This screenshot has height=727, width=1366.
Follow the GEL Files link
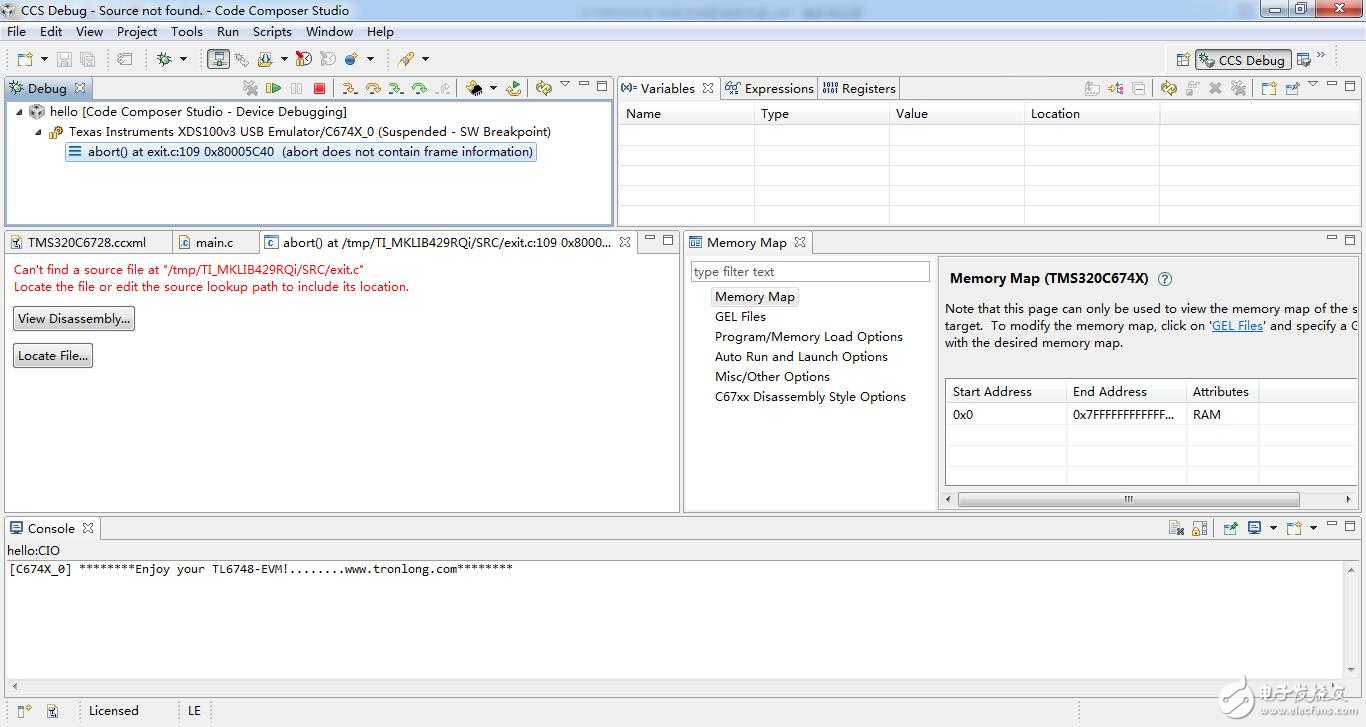1237,325
